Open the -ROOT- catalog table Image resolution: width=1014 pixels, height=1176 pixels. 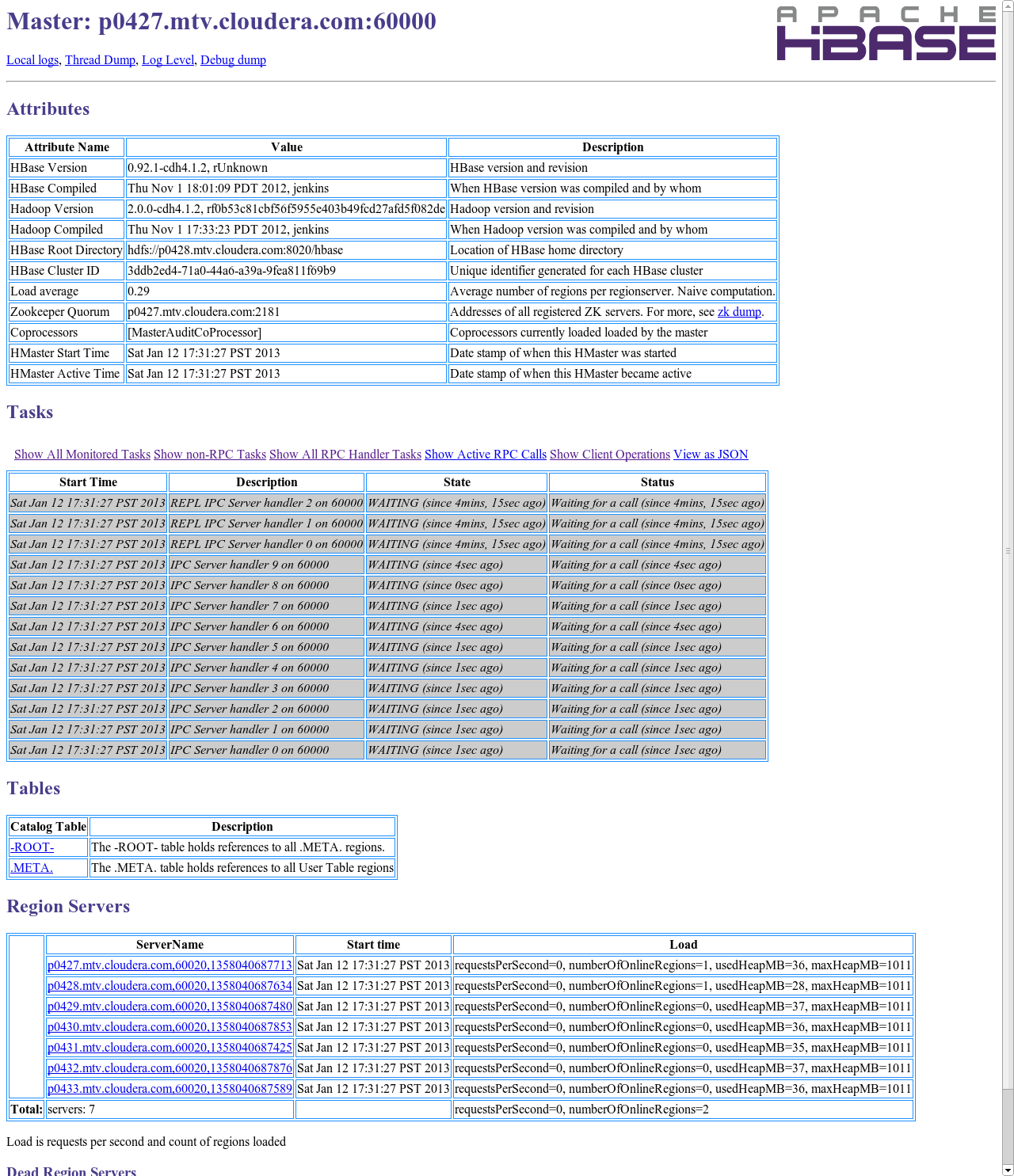[x=32, y=847]
